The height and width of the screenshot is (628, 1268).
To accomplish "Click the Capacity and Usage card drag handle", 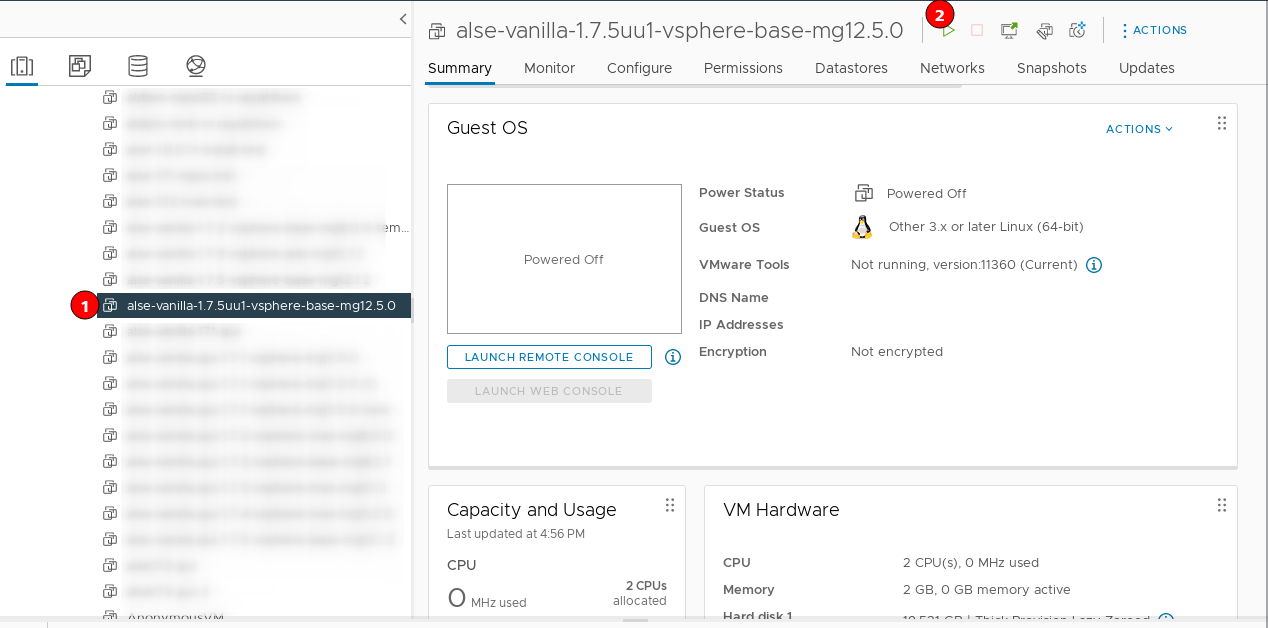I will point(670,505).
